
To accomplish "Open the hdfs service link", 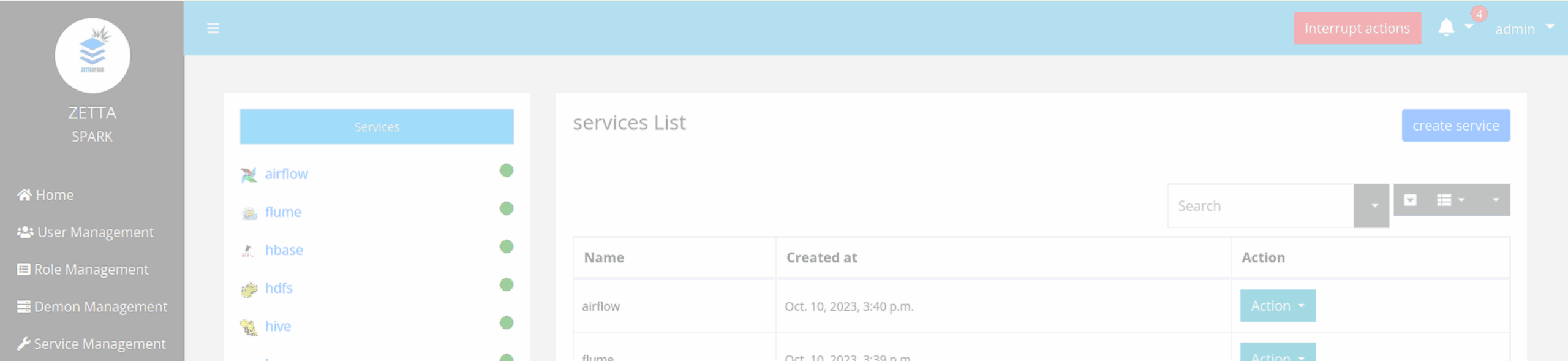I will pos(279,288).
